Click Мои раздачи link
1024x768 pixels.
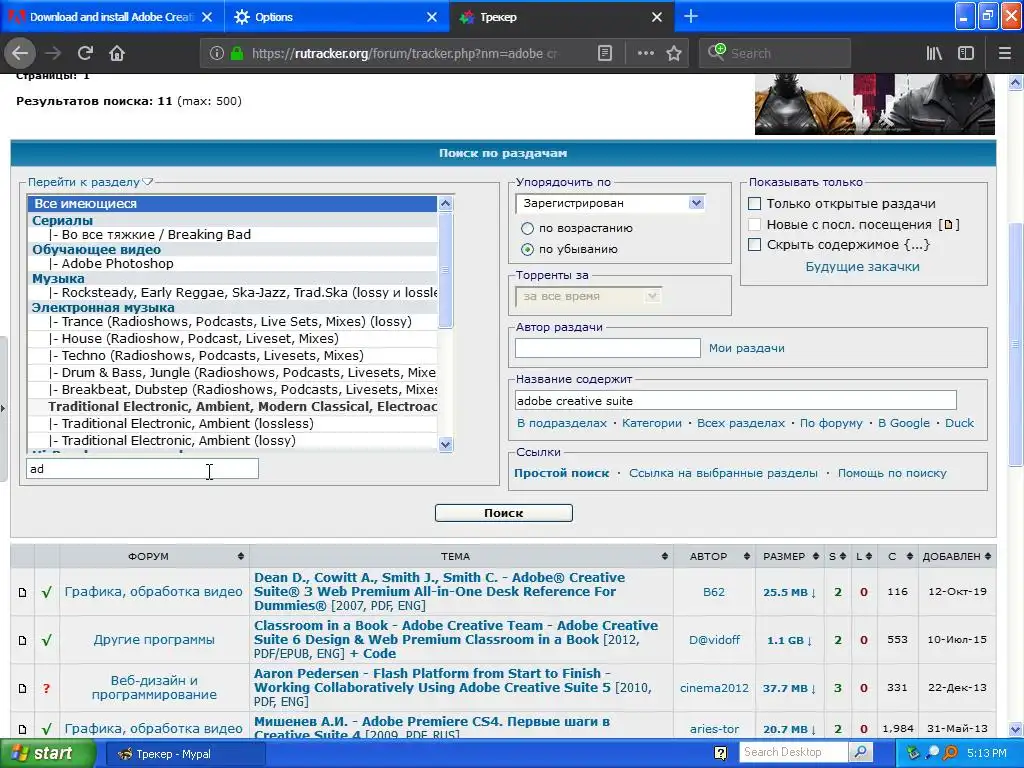point(746,348)
